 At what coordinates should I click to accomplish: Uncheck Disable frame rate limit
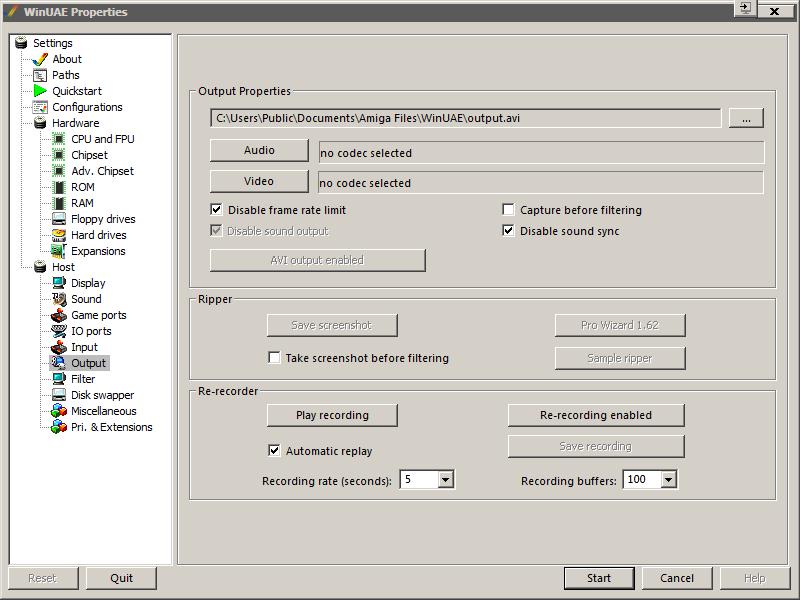pos(216,210)
